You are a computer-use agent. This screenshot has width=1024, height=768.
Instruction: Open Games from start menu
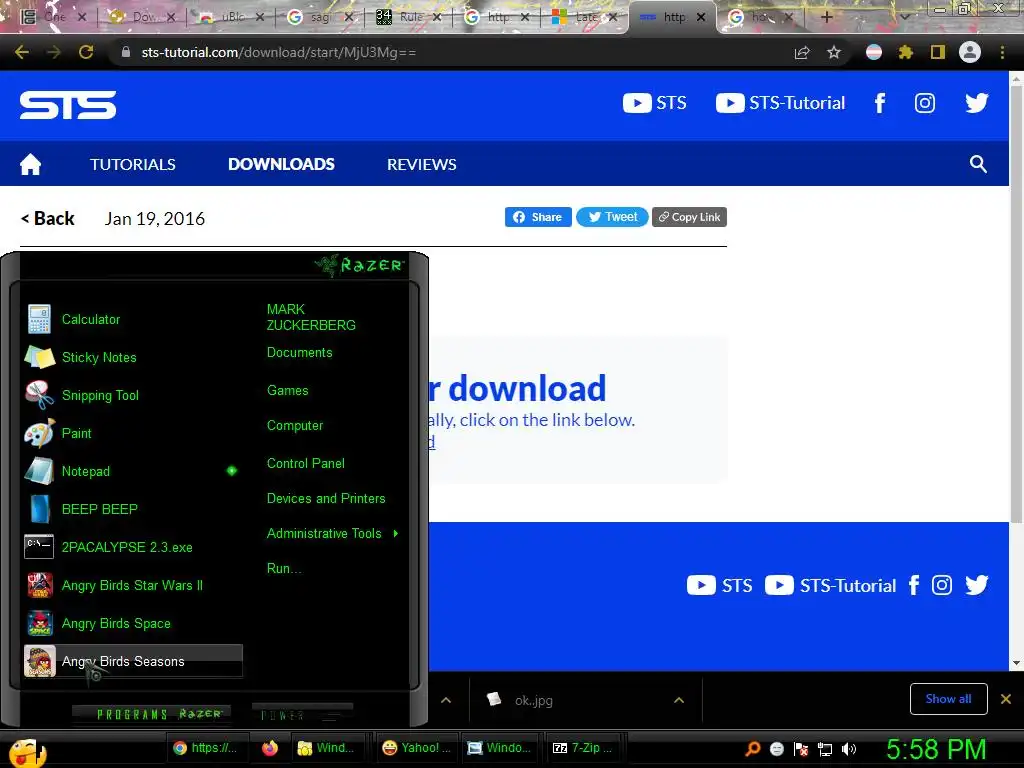(x=287, y=391)
